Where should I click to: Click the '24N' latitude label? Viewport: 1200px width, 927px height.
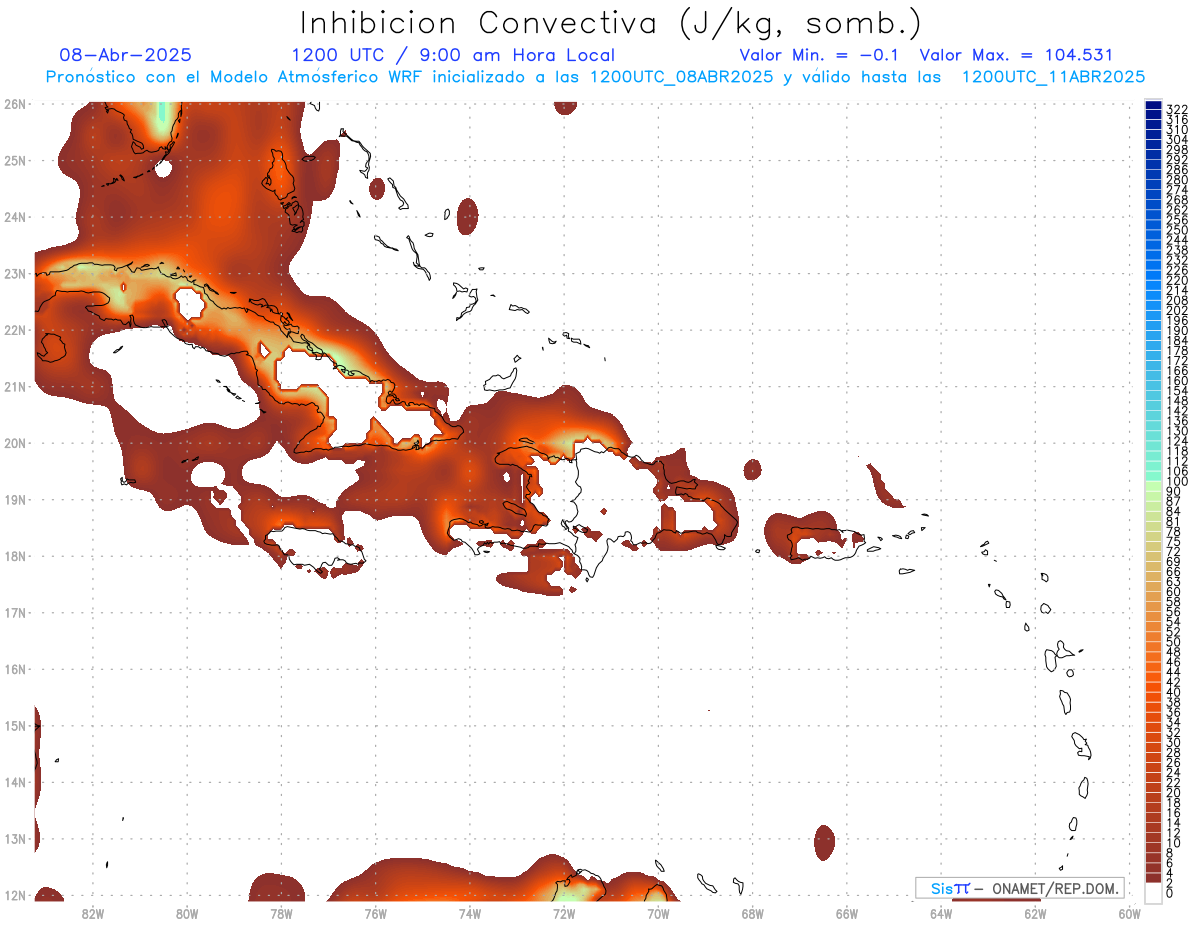click(x=15, y=217)
